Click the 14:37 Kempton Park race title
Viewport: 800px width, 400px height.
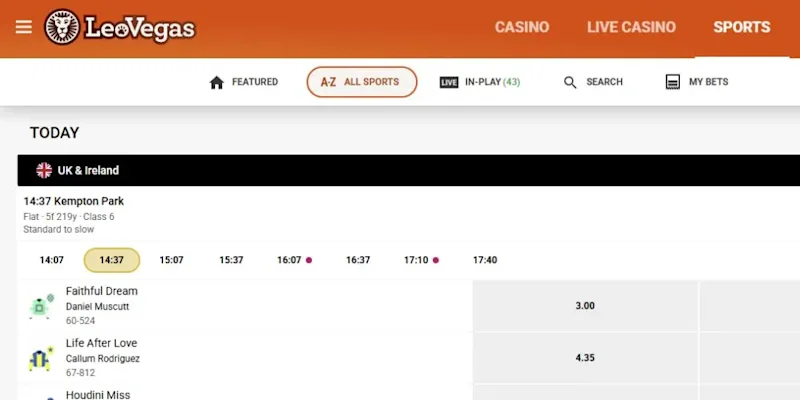[x=73, y=201]
